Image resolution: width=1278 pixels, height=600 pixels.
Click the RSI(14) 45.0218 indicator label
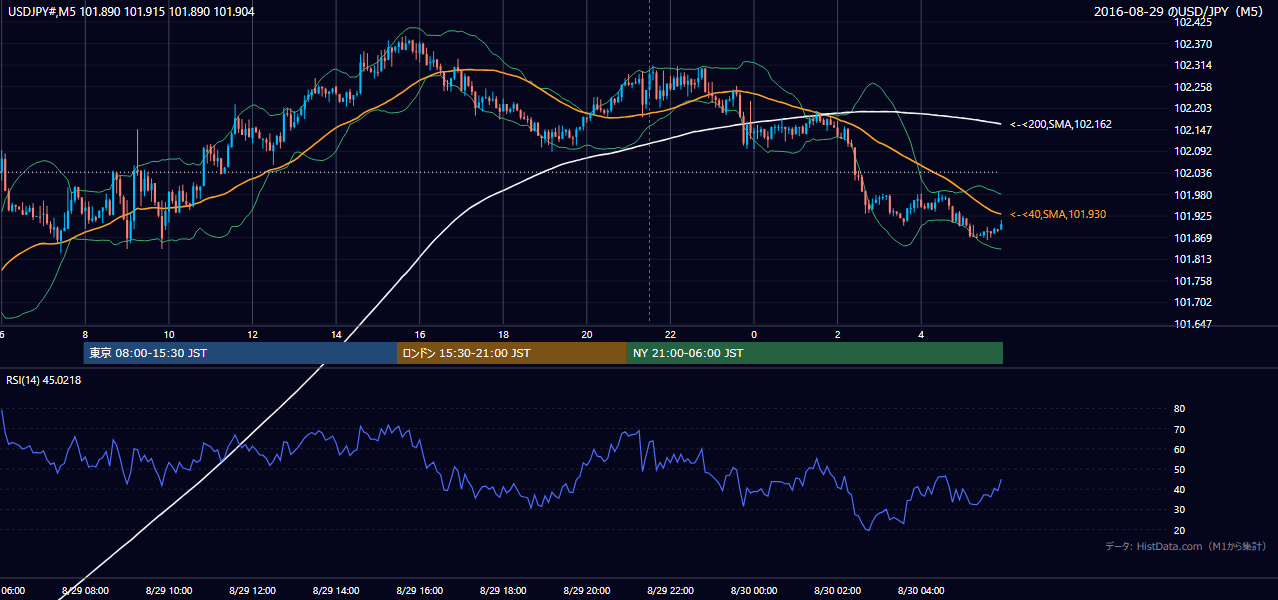point(44,380)
